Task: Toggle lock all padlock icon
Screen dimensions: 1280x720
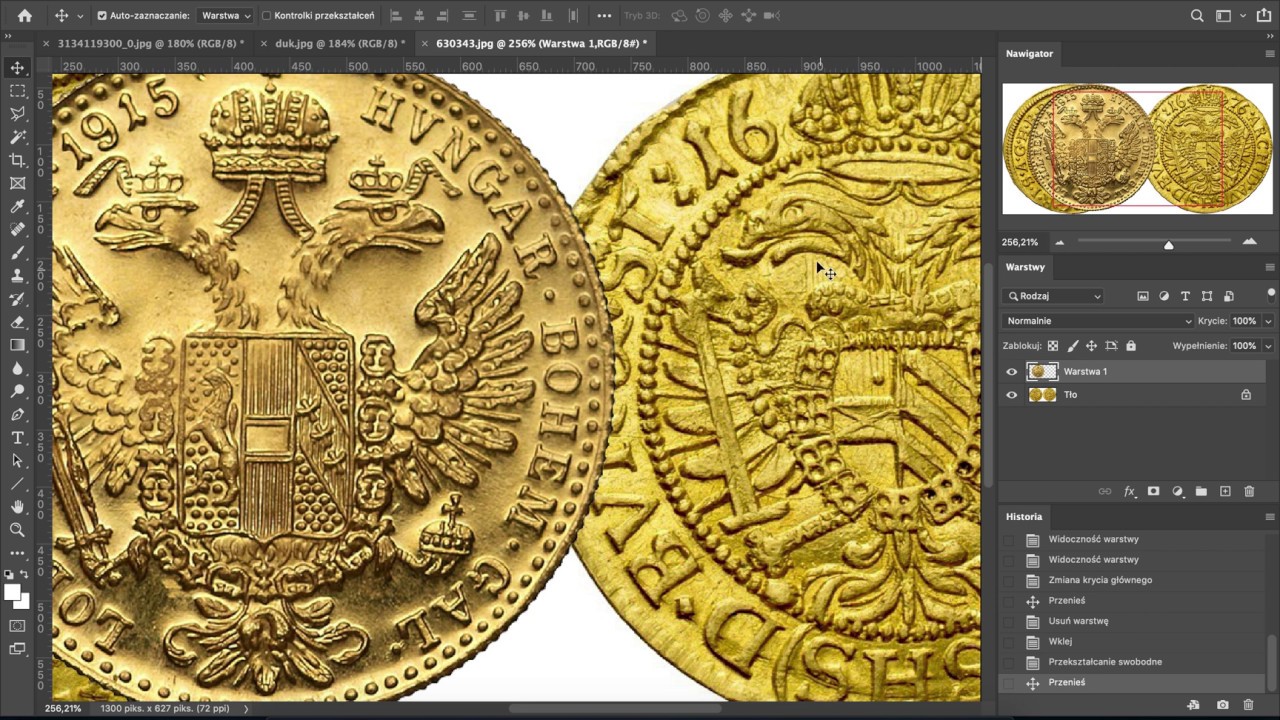Action: pyautogui.click(x=1131, y=346)
